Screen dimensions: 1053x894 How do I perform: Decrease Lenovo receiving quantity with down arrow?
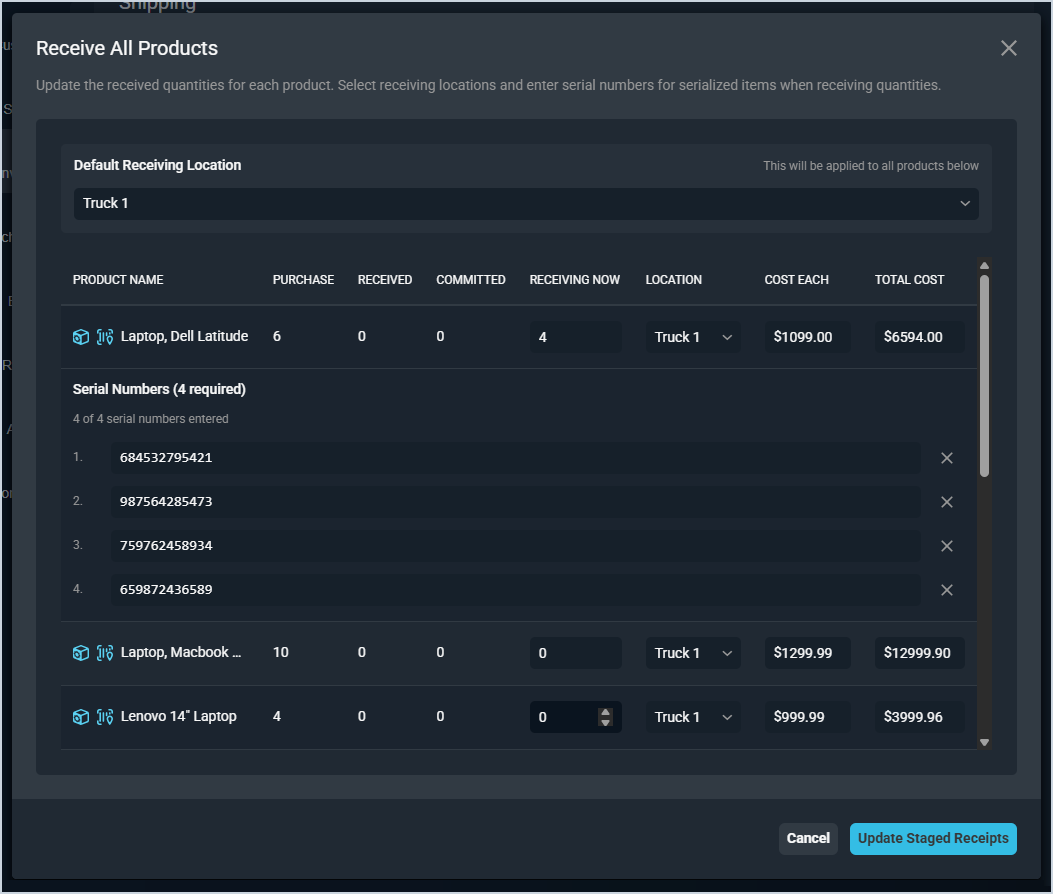[x=605, y=722]
